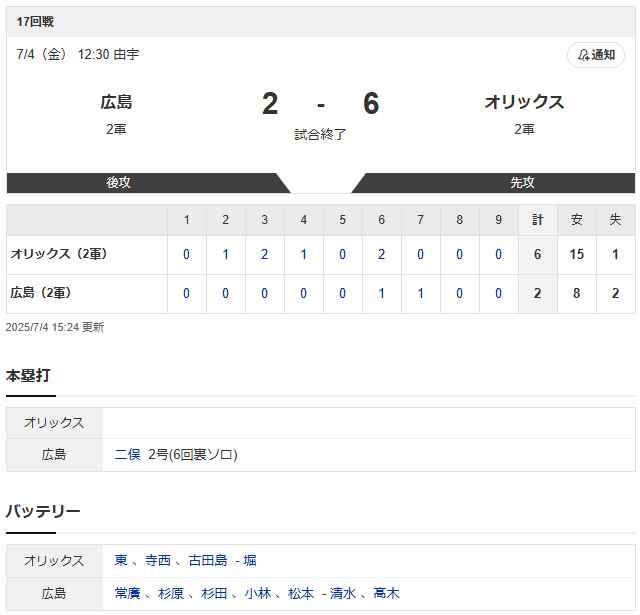Click Orix total runs 6 in 計 column

point(538,254)
